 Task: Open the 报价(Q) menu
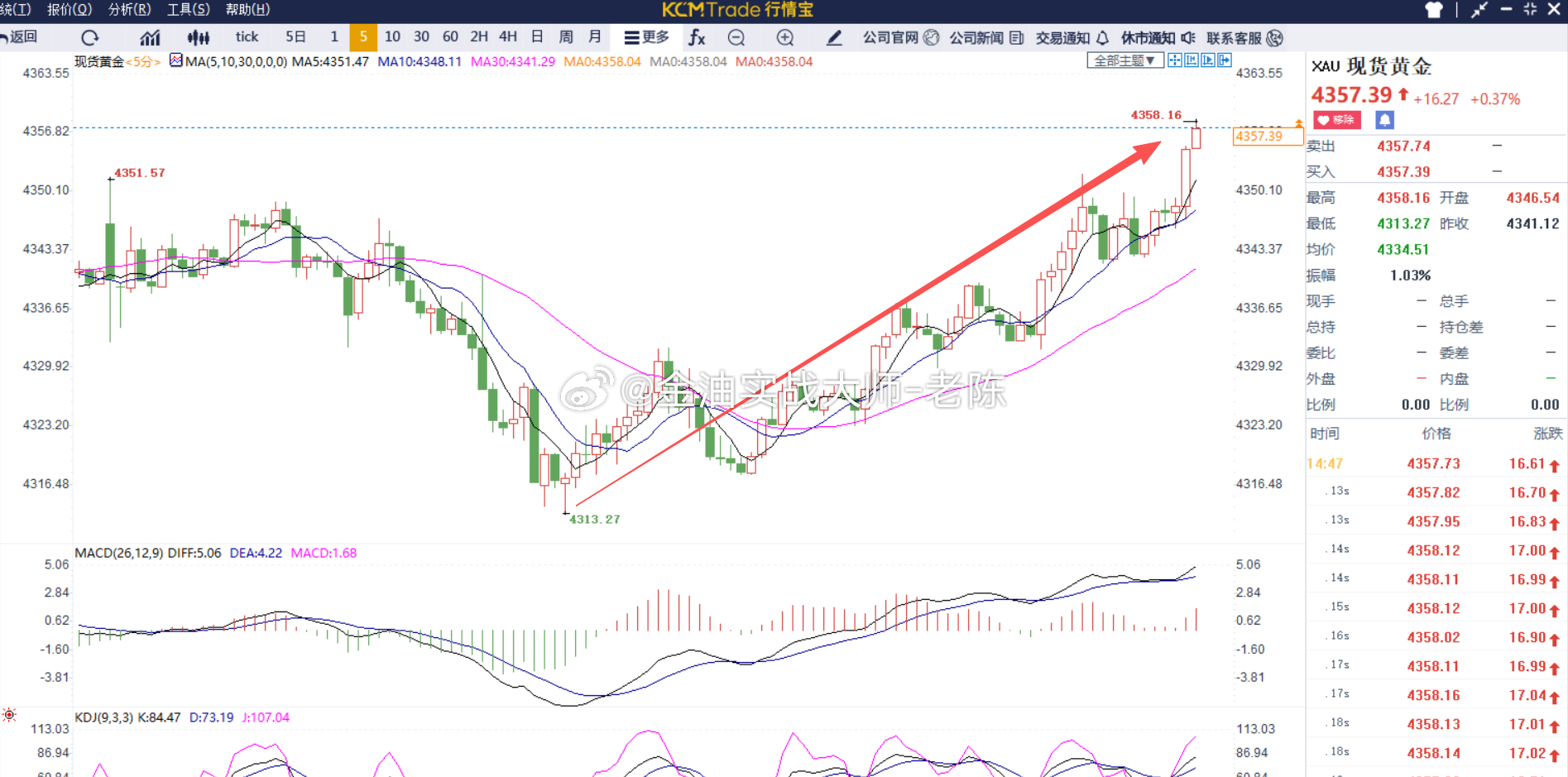click(70, 10)
